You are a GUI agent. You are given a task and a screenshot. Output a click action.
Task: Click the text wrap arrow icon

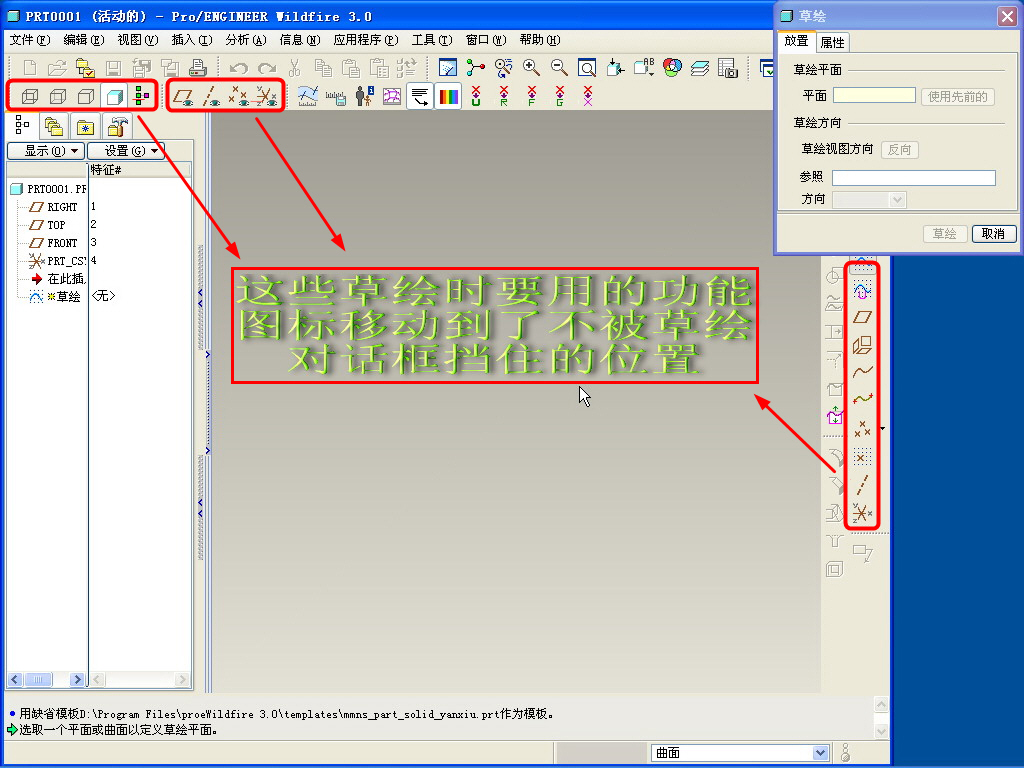419,97
